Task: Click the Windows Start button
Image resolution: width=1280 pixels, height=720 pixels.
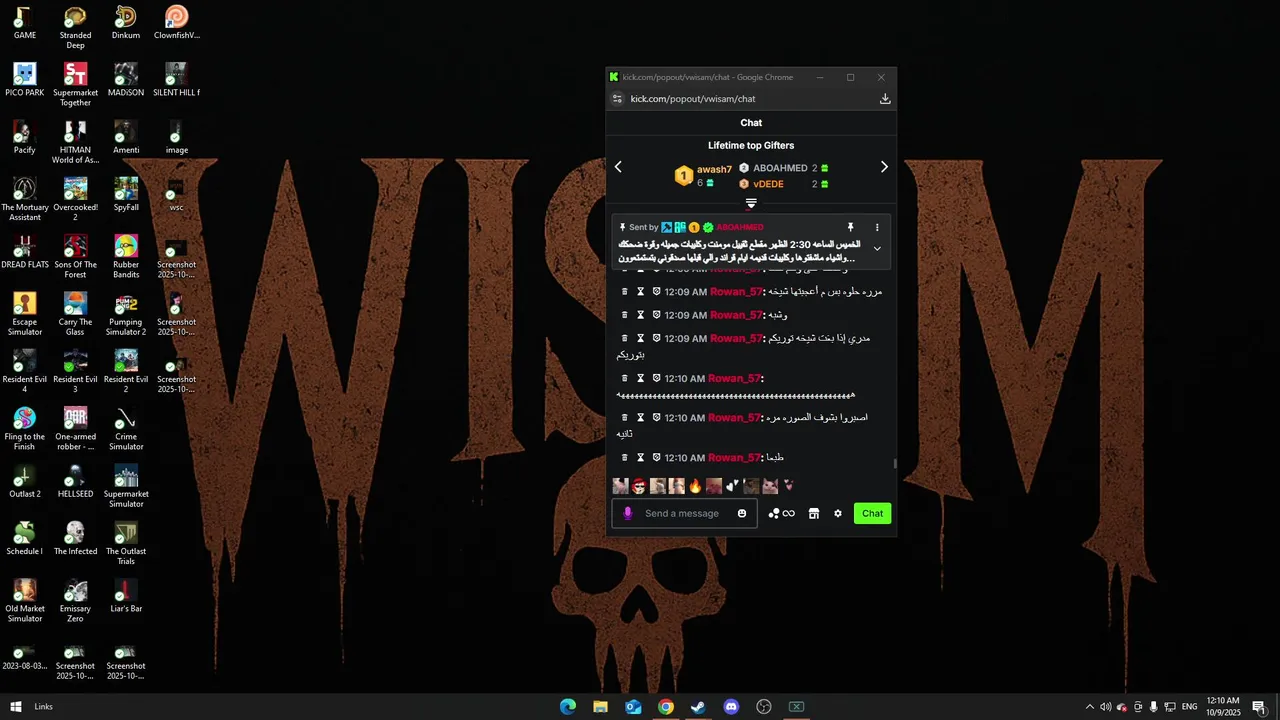Action: pos(15,707)
